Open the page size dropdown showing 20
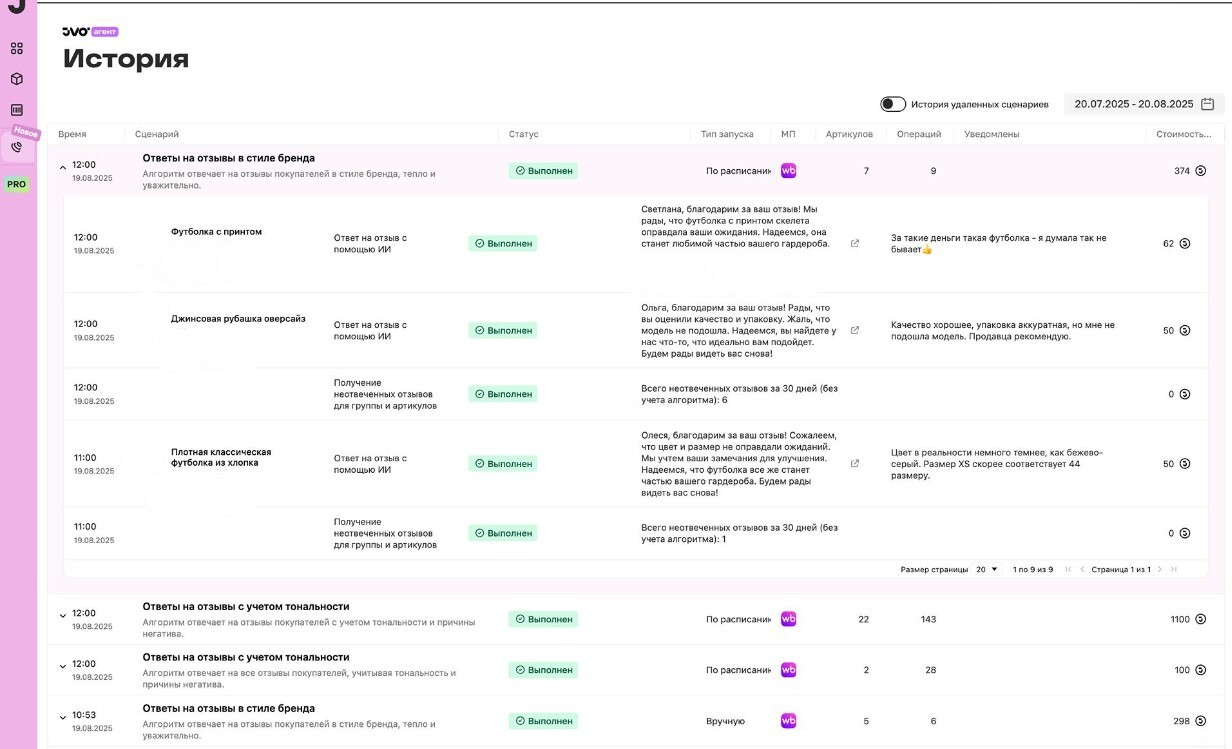This screenshot has height=749, width=1232. (987, 569)
